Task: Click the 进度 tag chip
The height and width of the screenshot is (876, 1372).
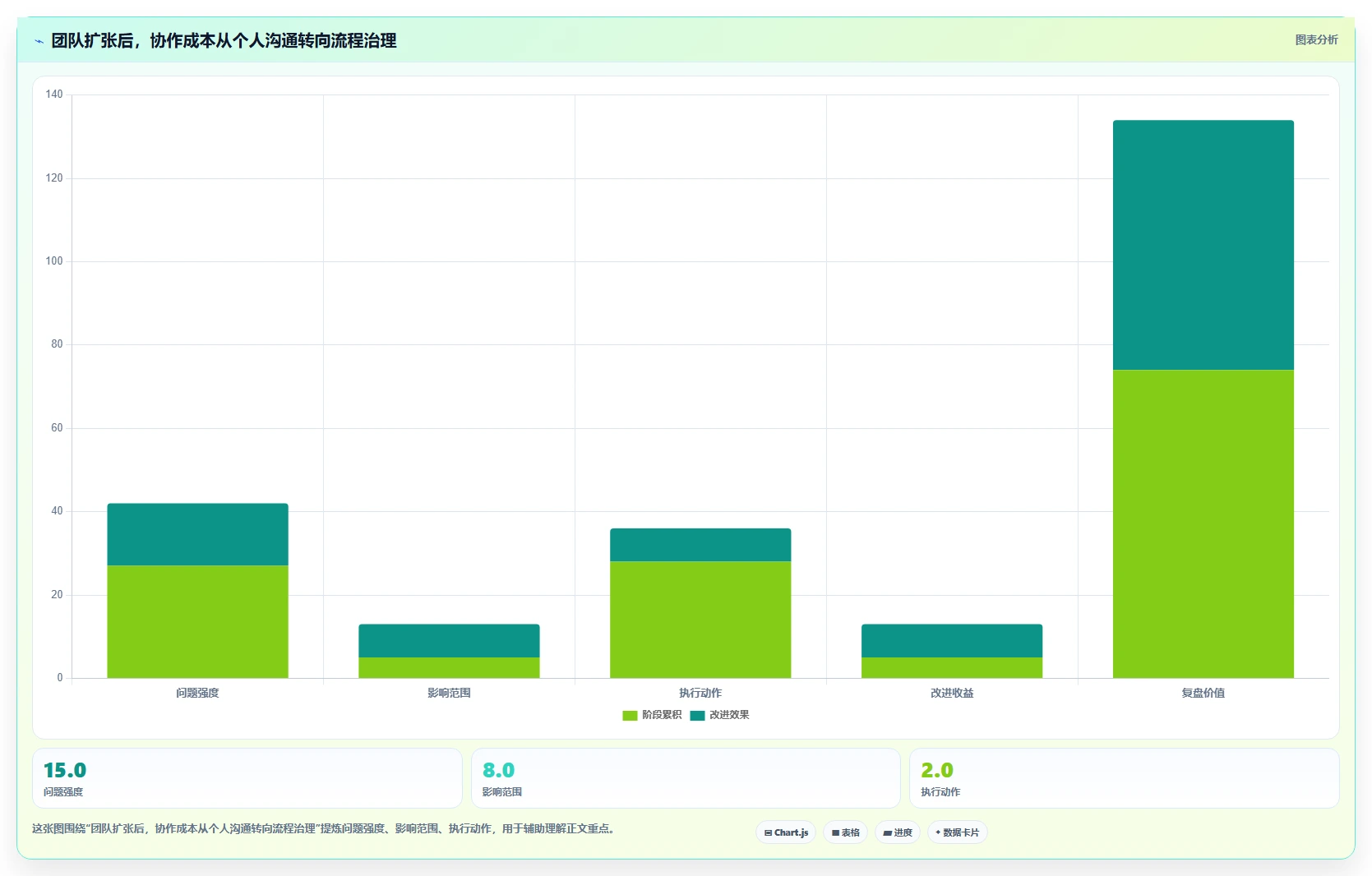Action: [x=898, y=832]
